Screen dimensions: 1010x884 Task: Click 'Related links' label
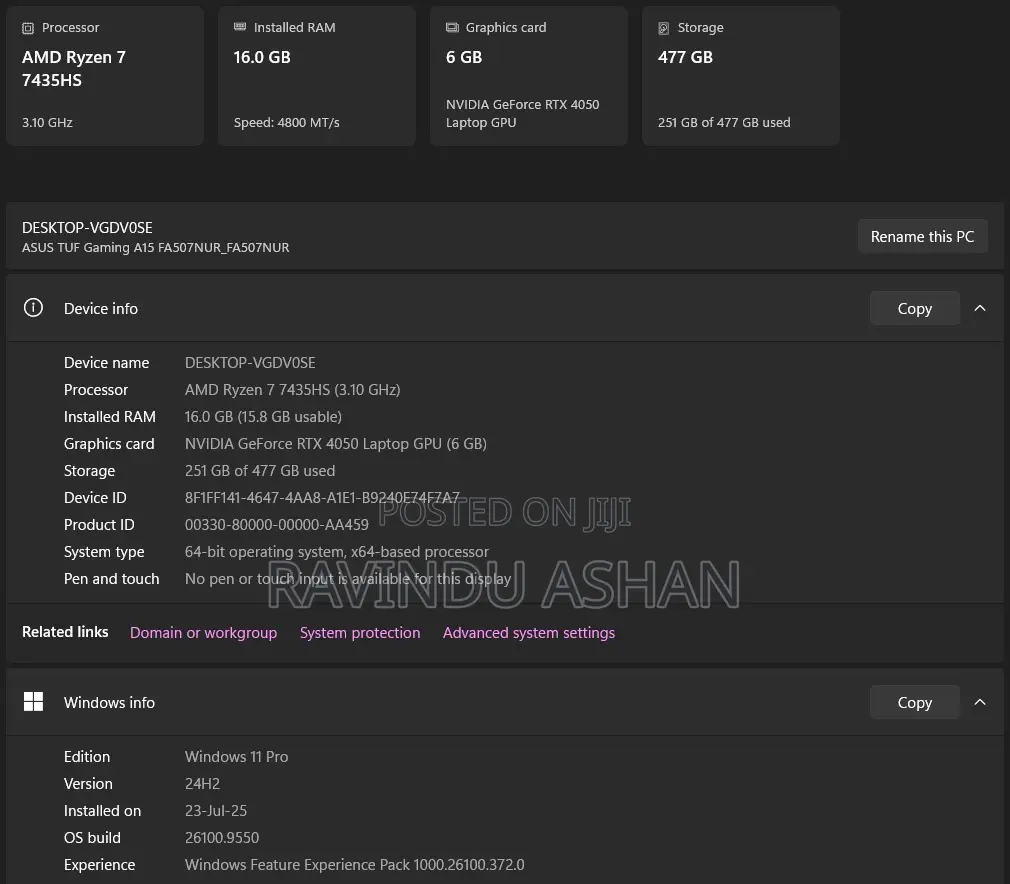pos(65,632)
